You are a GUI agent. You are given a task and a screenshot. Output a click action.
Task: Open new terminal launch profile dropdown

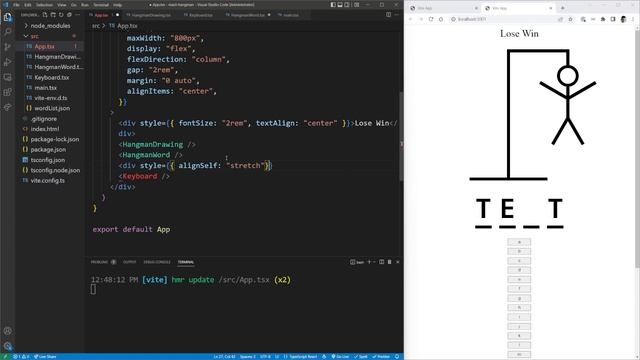click(374, 262)
